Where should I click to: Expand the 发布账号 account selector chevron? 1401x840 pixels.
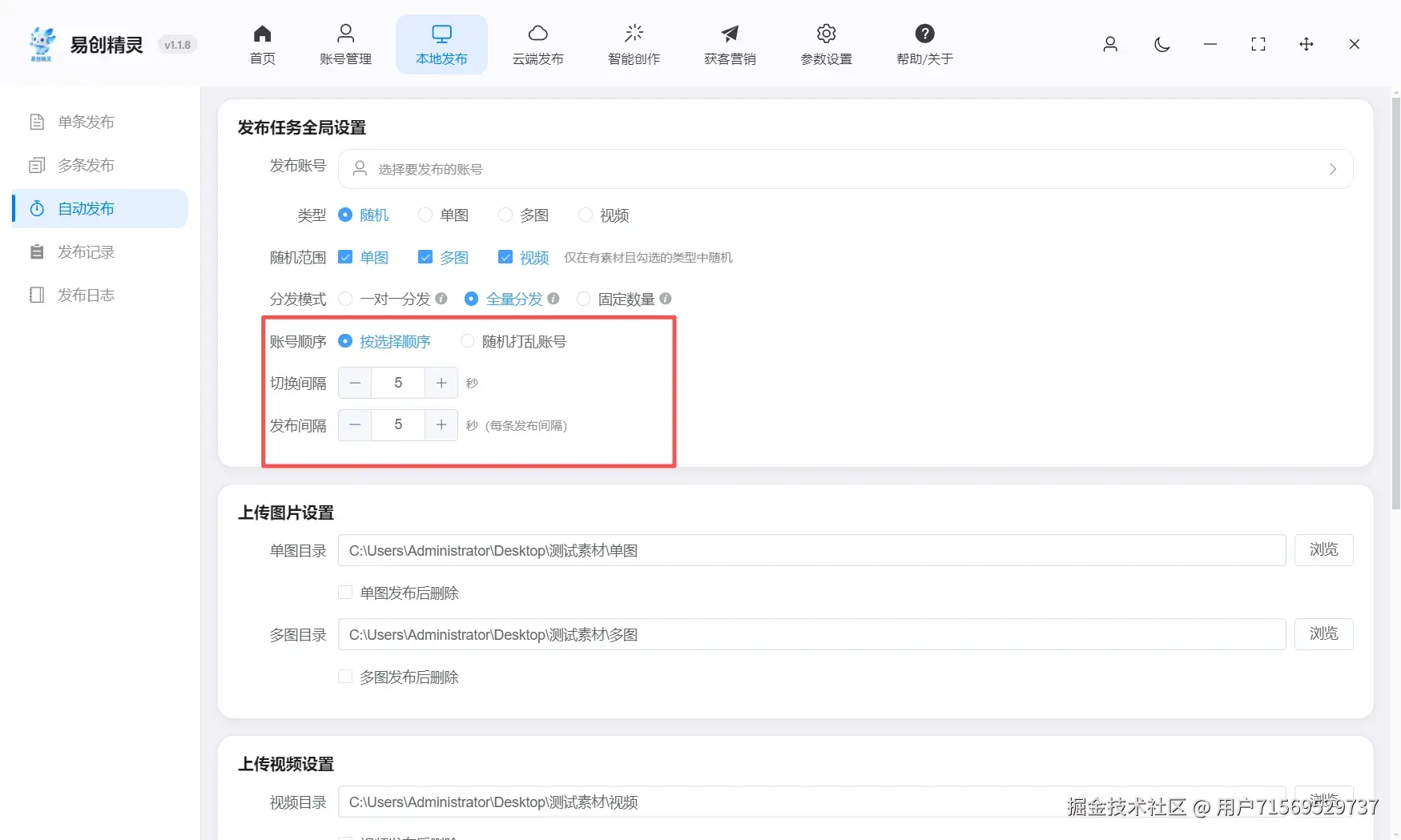1332,169
